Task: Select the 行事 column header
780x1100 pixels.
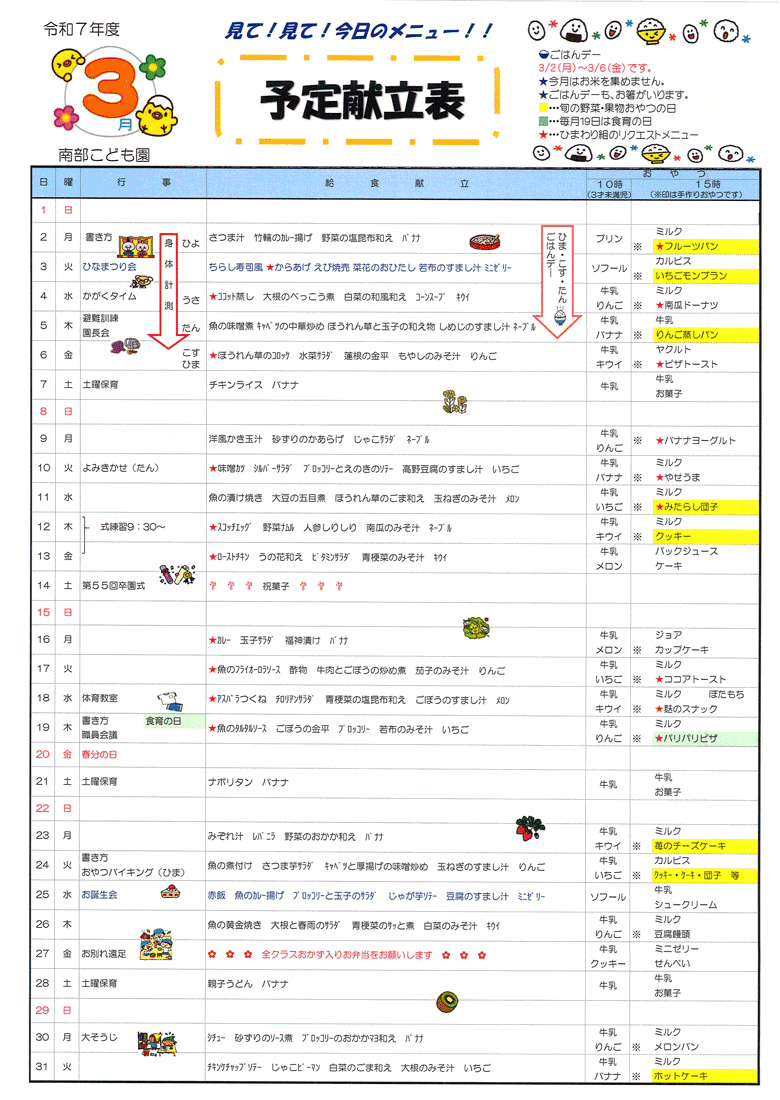Action: pos(143,184)
